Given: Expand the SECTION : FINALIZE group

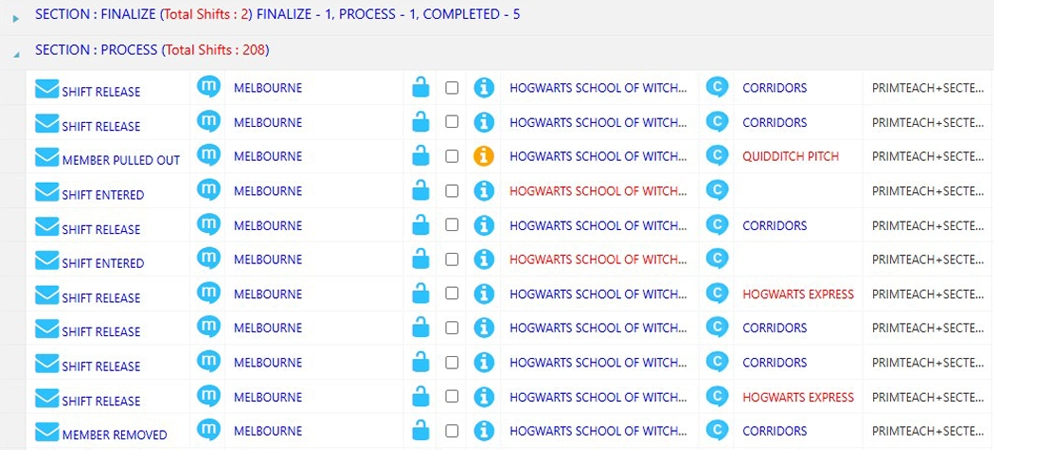Looking at the screenshot, I should coord(16,19).
